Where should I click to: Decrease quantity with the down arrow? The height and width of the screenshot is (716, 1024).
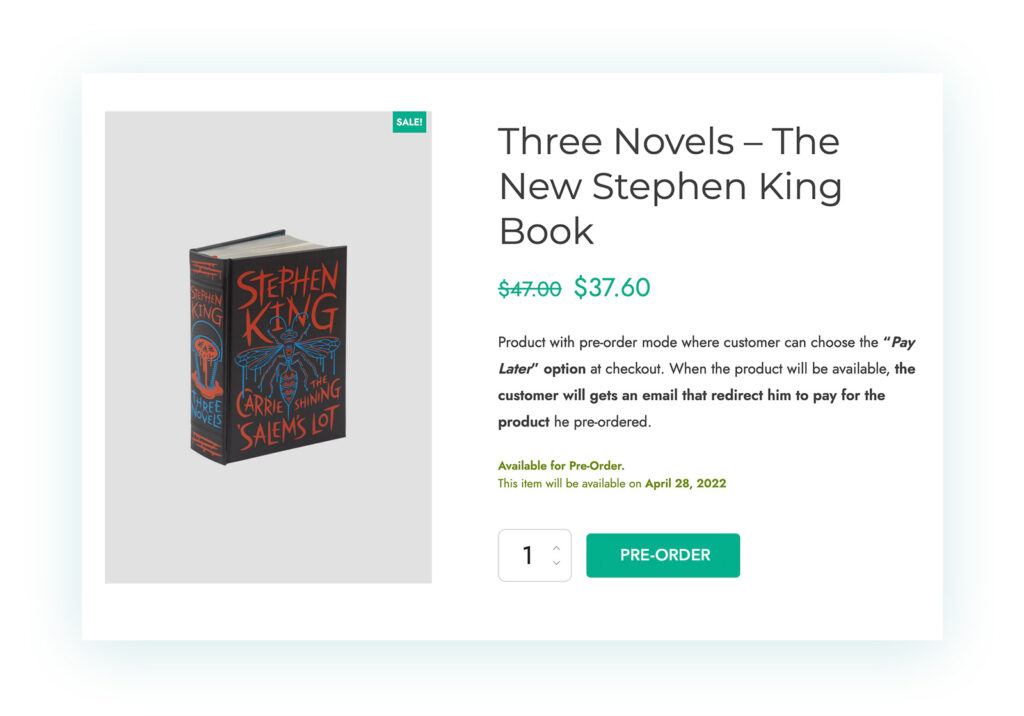tap(556, 563)
